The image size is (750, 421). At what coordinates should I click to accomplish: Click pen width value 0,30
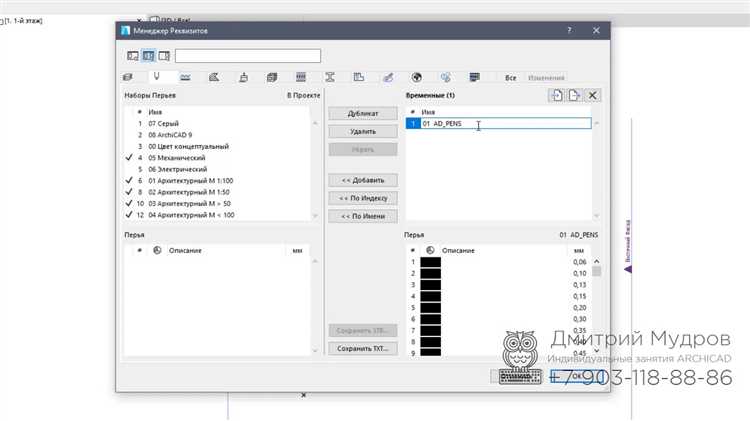580,320
